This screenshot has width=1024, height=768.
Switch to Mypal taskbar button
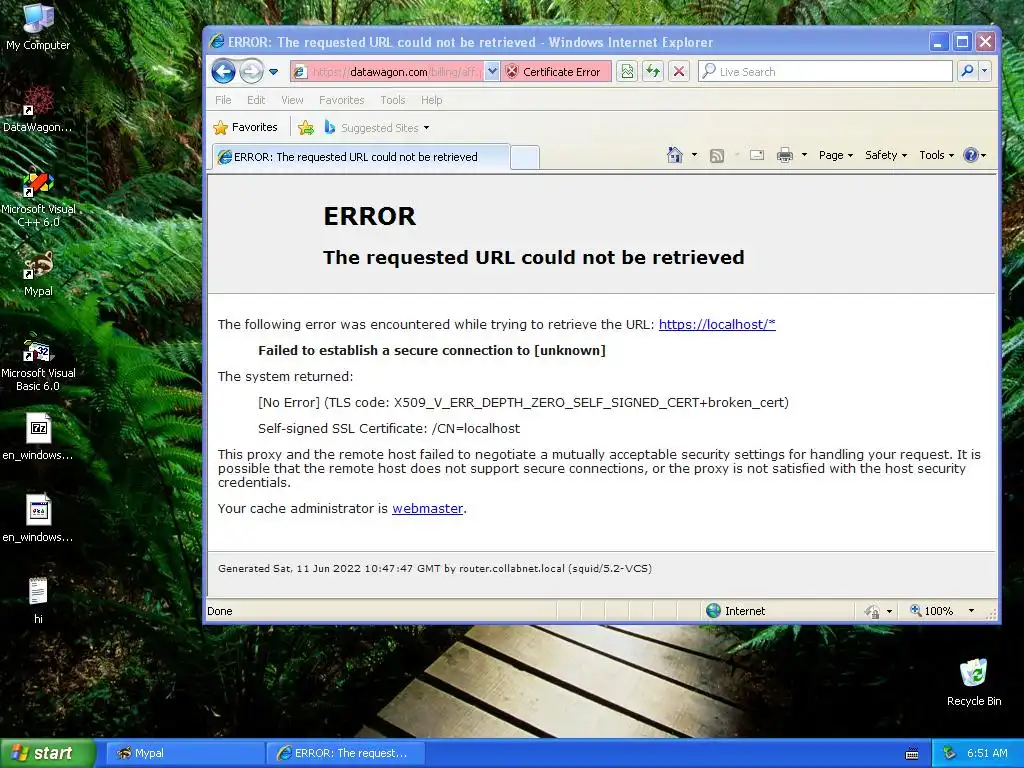point(185,753)
